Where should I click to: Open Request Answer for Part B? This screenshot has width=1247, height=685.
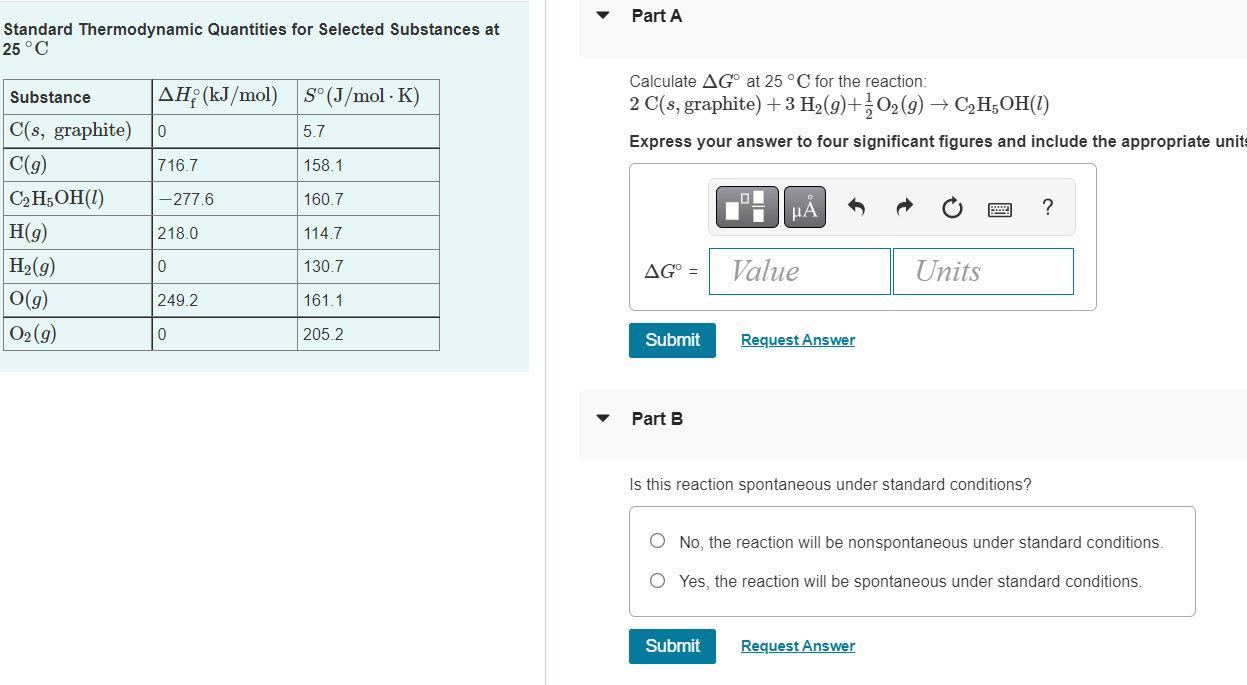(x=797, y=645)
